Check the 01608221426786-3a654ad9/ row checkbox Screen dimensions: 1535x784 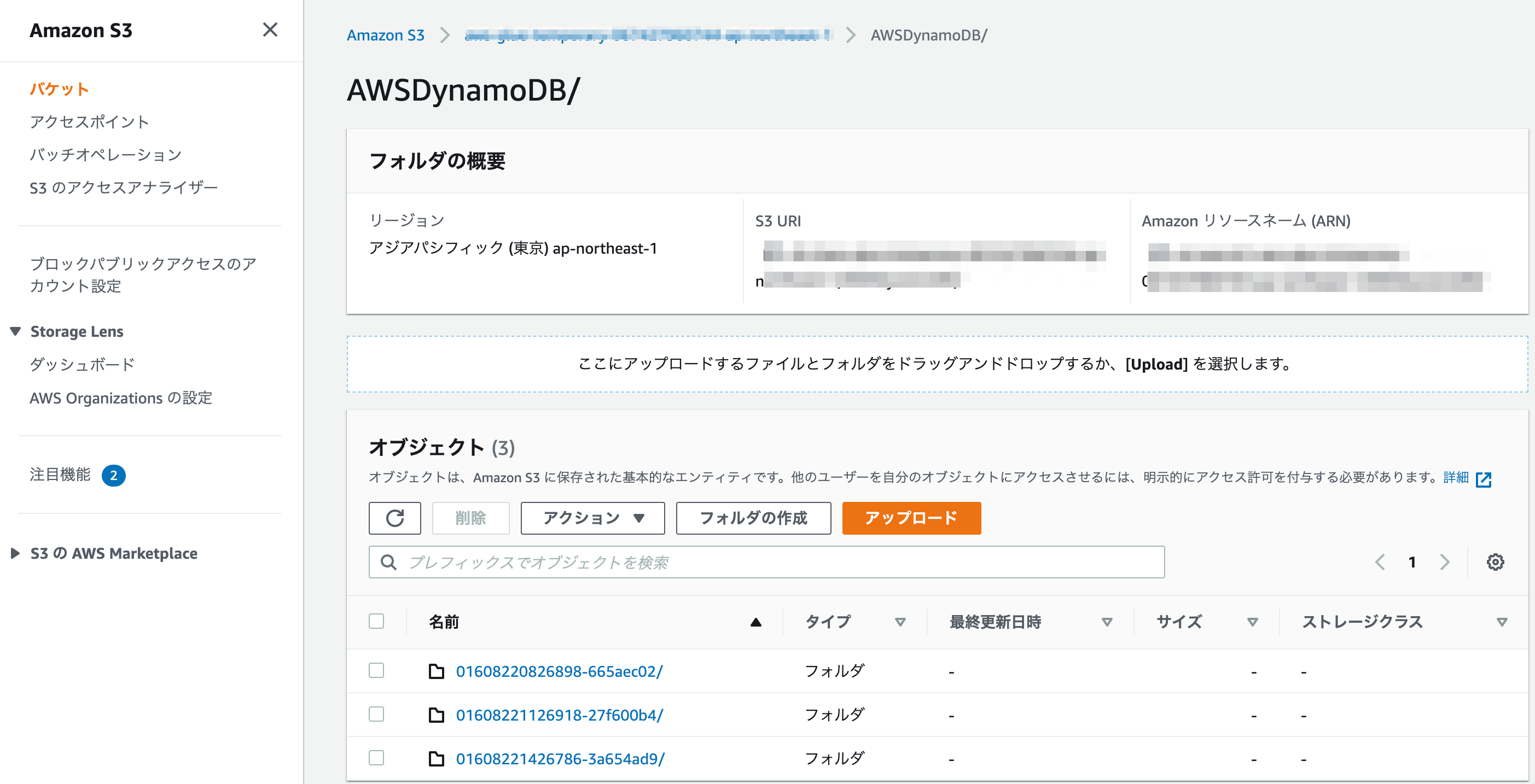376,758
